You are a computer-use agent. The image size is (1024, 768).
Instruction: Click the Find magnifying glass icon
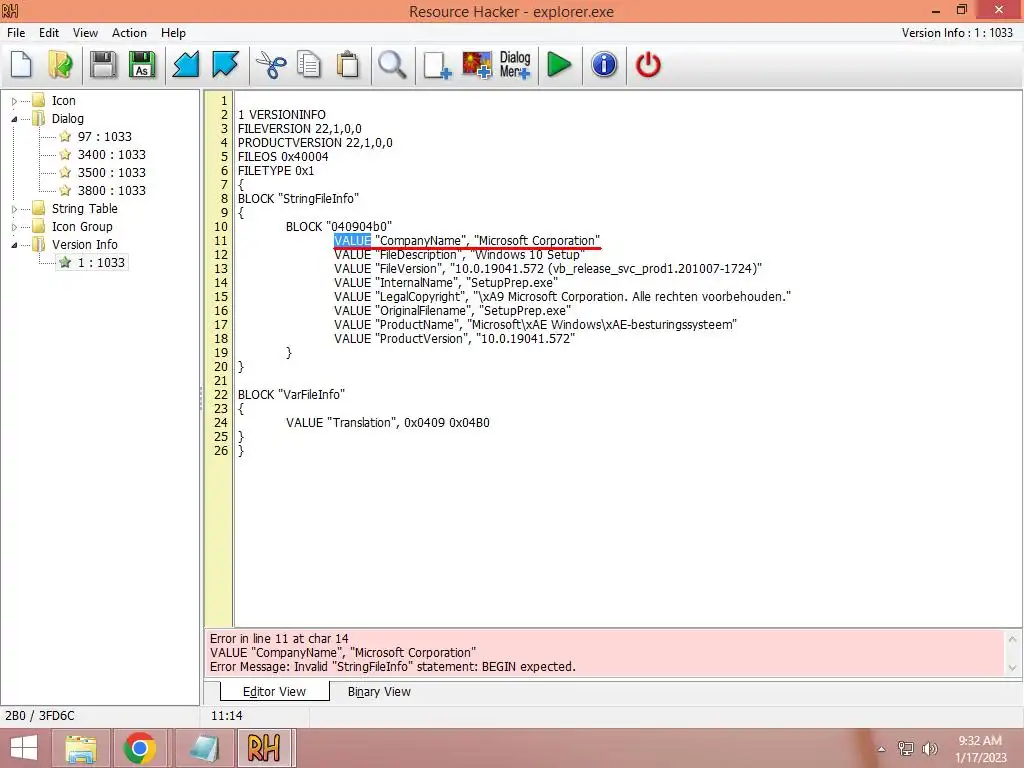392,65
